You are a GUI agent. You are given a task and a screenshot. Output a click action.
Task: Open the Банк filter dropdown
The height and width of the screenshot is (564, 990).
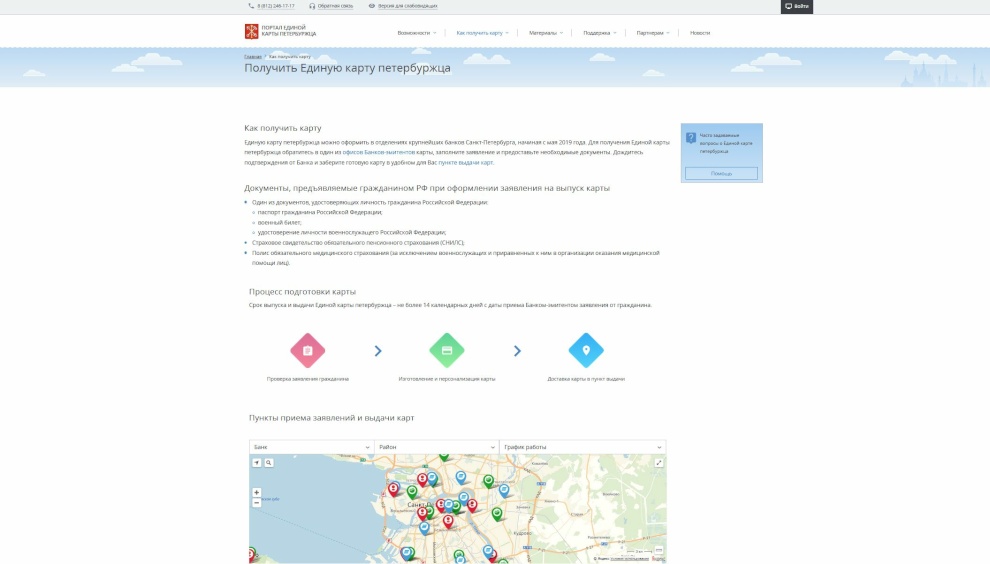click(x=312, y=447)
